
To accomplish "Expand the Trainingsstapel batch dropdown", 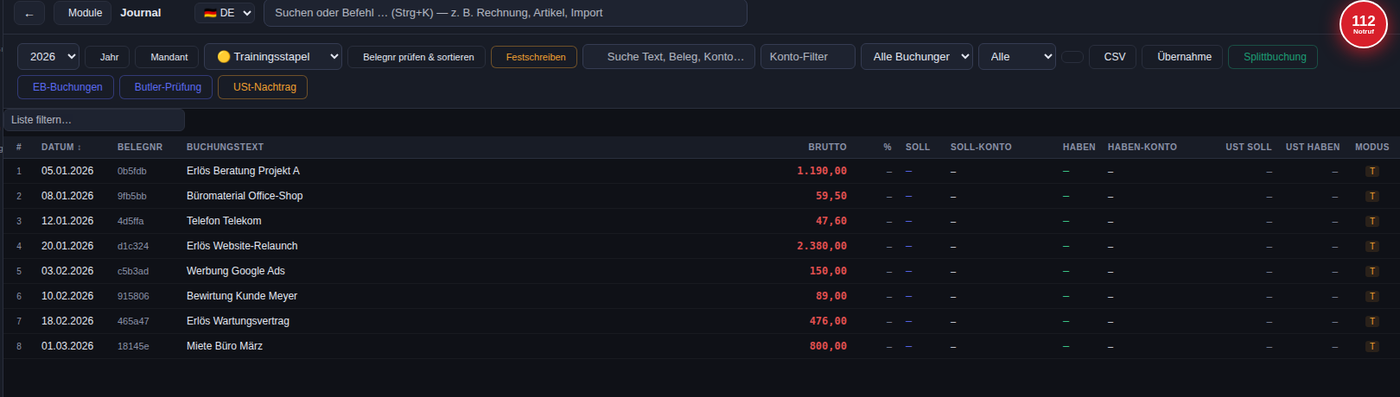I will [x=273, y=57].
